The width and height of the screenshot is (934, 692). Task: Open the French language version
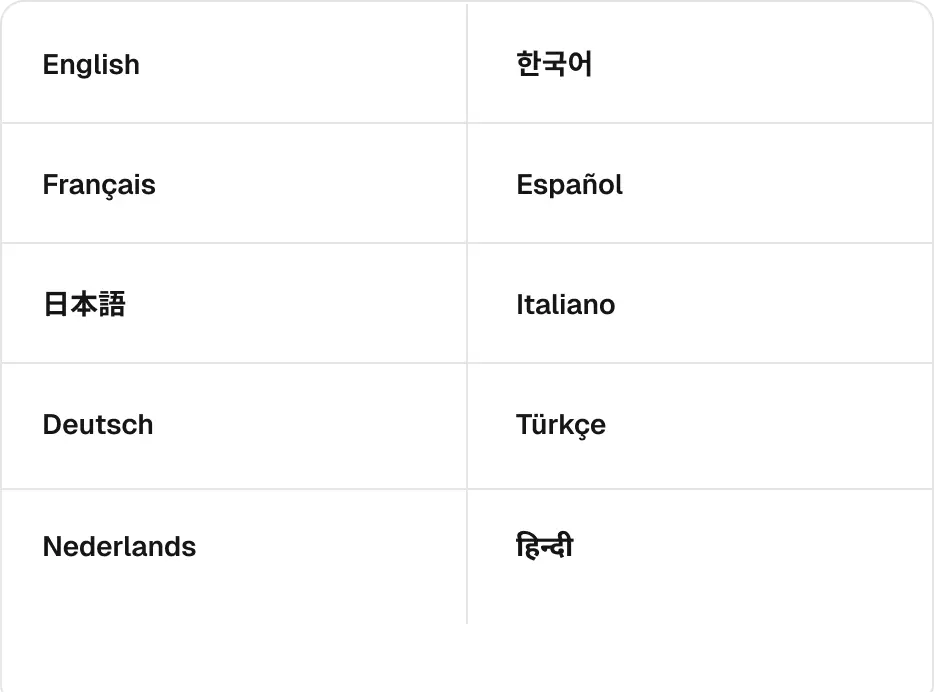tap(99, 185)
